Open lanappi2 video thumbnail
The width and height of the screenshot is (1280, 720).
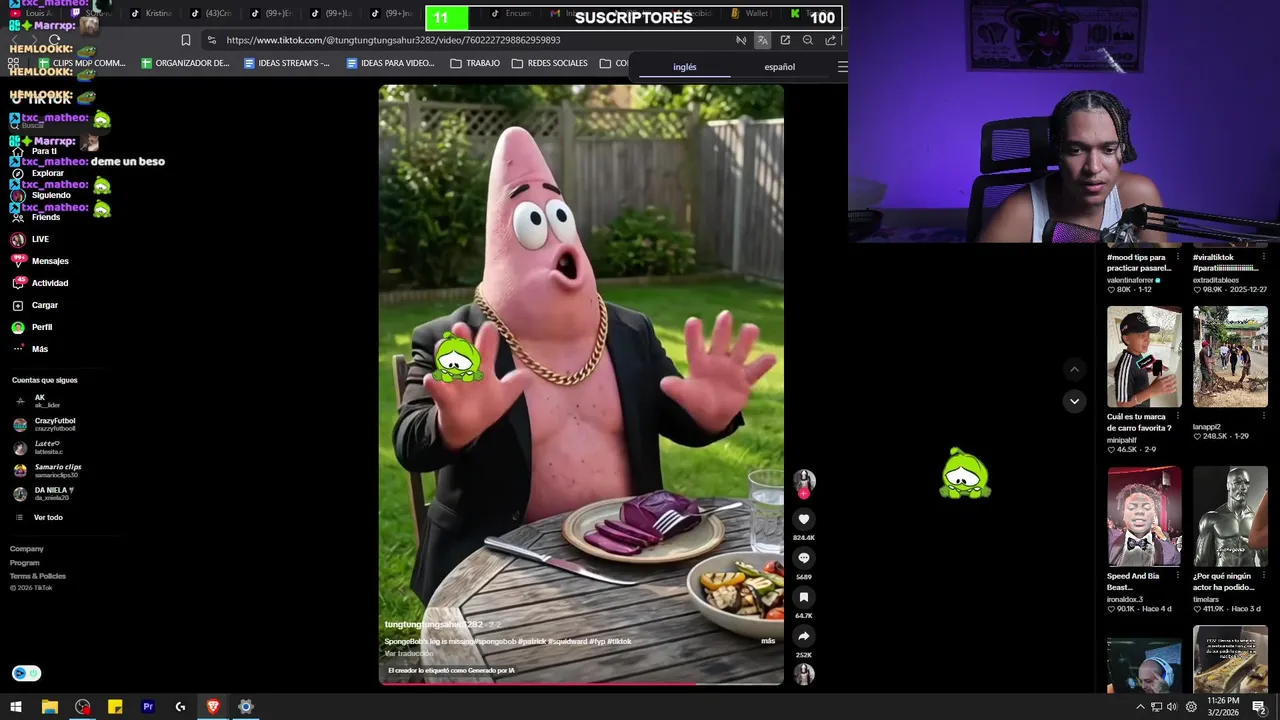(x=1230, y=357)
